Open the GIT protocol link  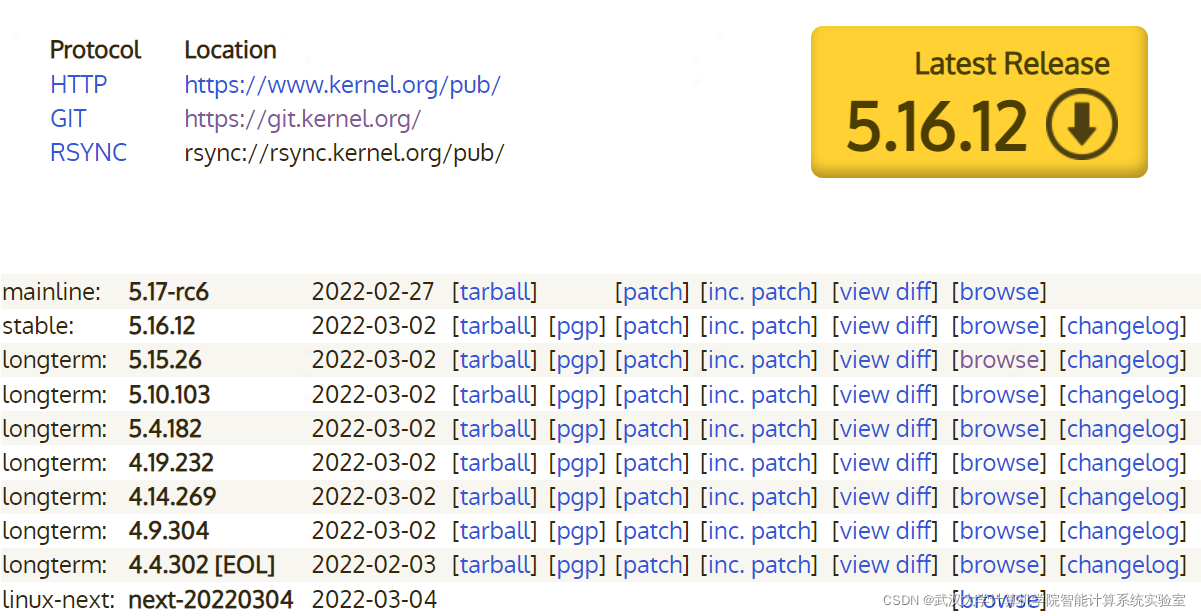[x=67, y=118]
